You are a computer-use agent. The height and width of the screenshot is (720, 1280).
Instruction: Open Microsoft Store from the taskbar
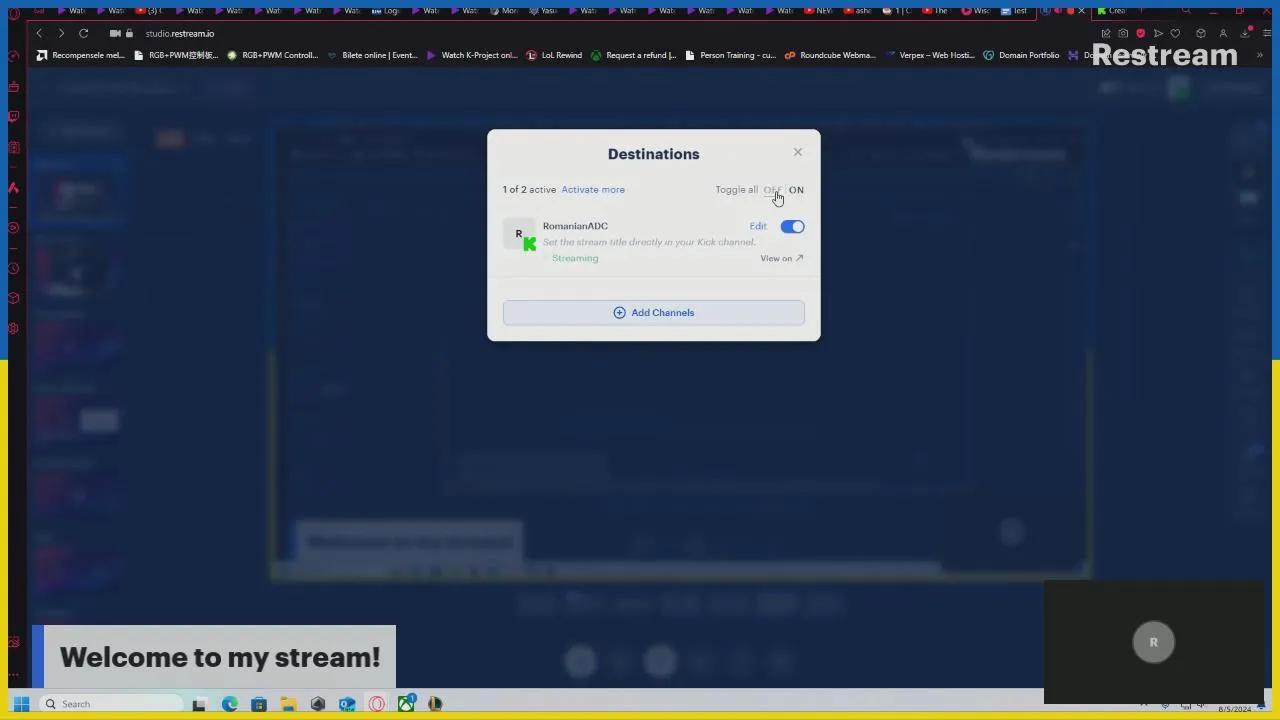(259, 704)
